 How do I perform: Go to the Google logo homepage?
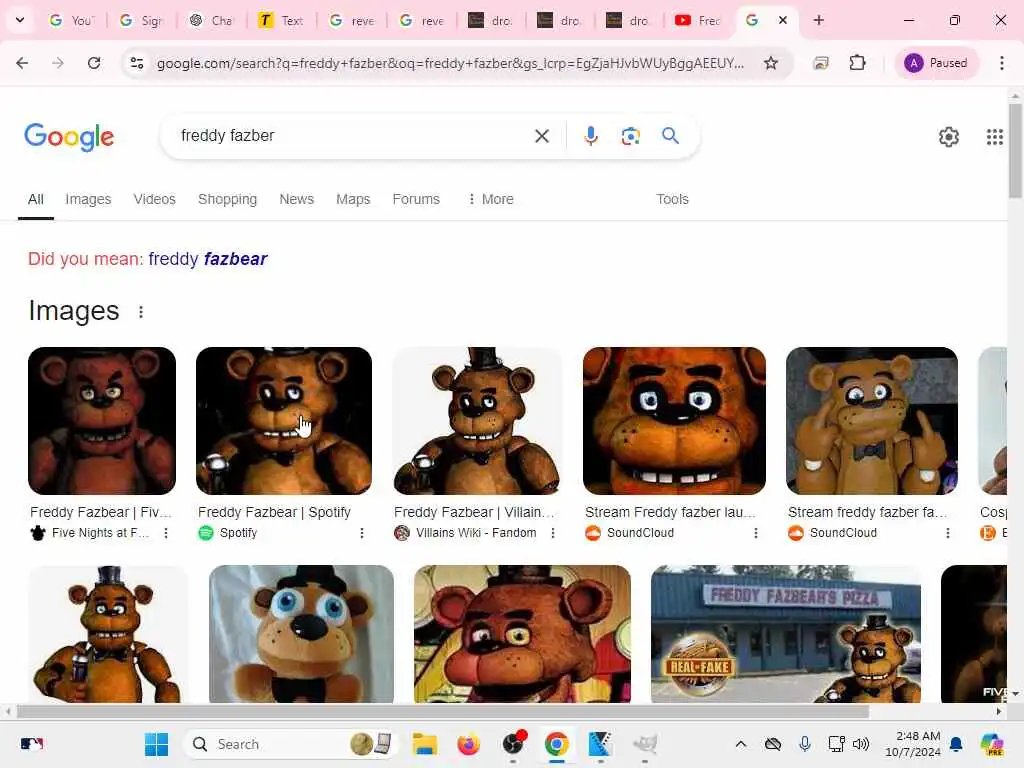coord(69,136)
